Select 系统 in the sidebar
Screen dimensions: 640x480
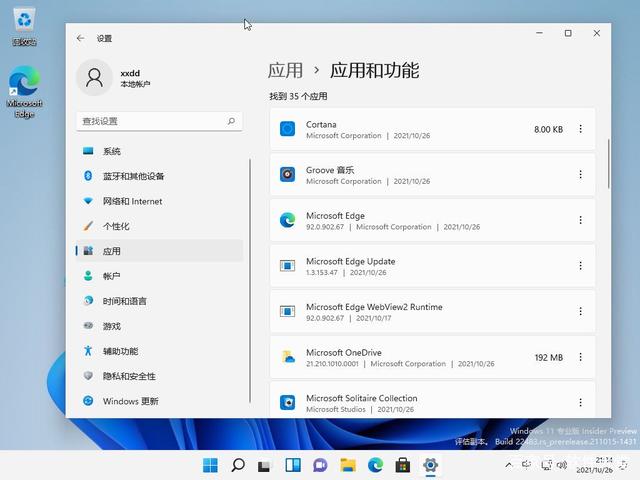[111, 151]
